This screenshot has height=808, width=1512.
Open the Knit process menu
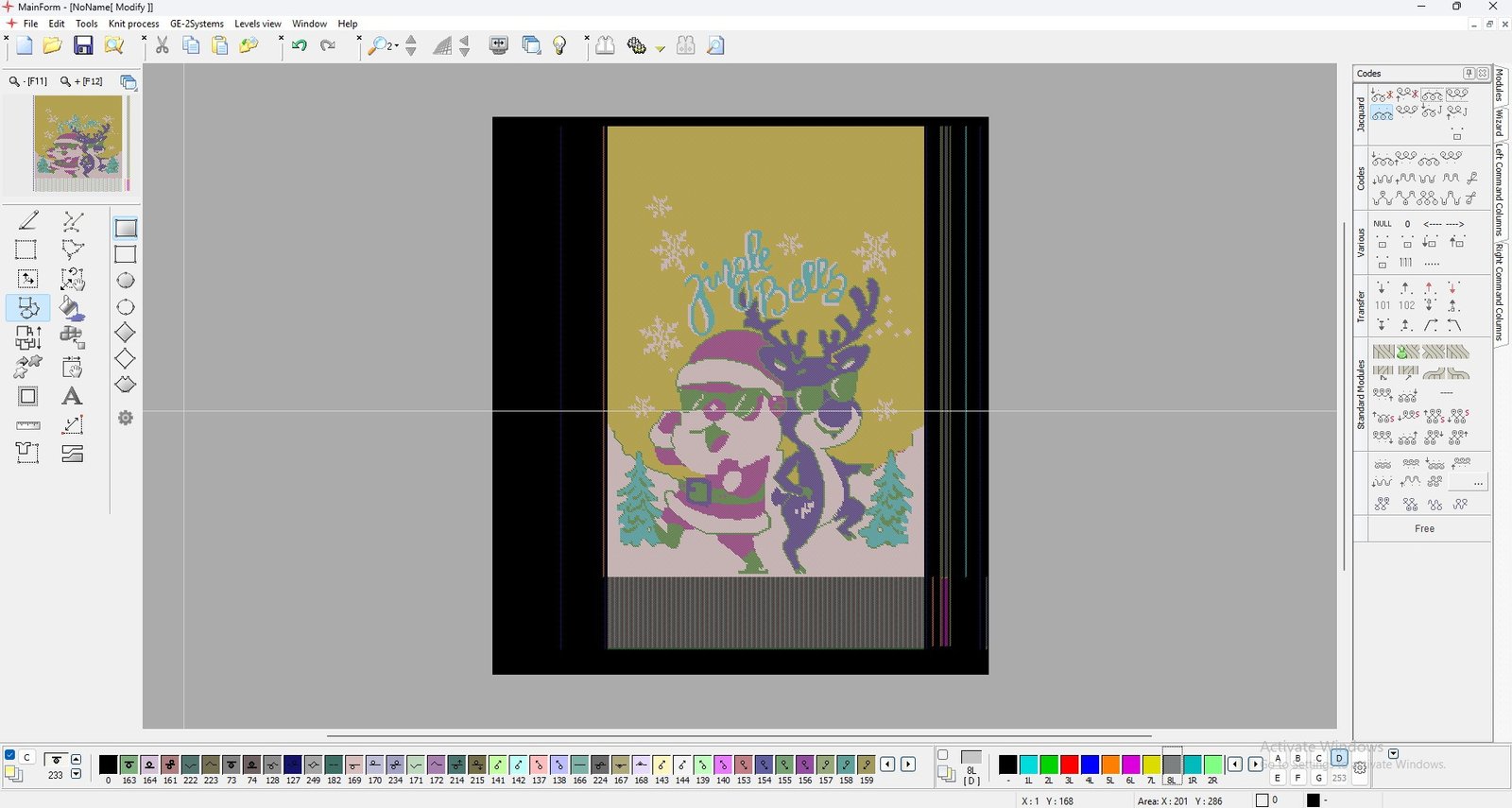[x=133, y=24]
